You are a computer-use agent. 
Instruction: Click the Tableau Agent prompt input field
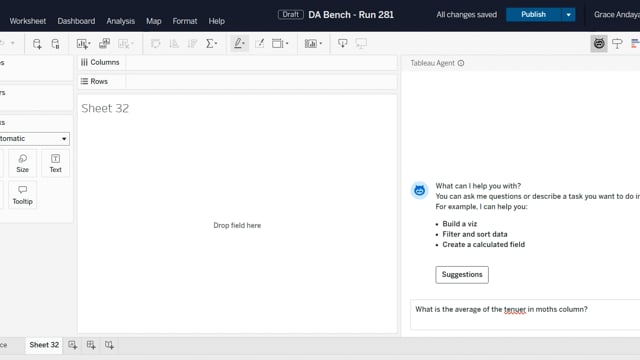525,314
